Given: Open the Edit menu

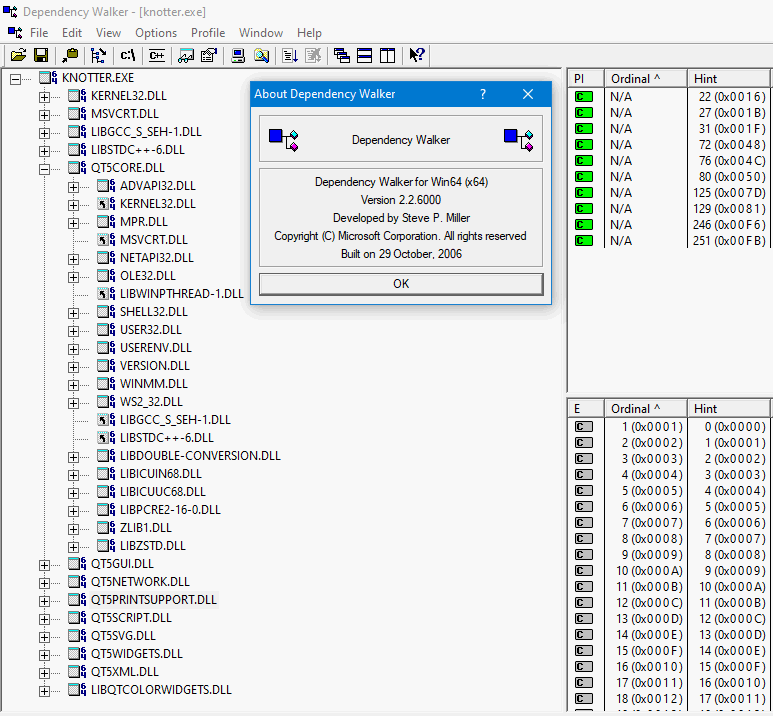Looking at the screenshot, I should tap(72, 33).
